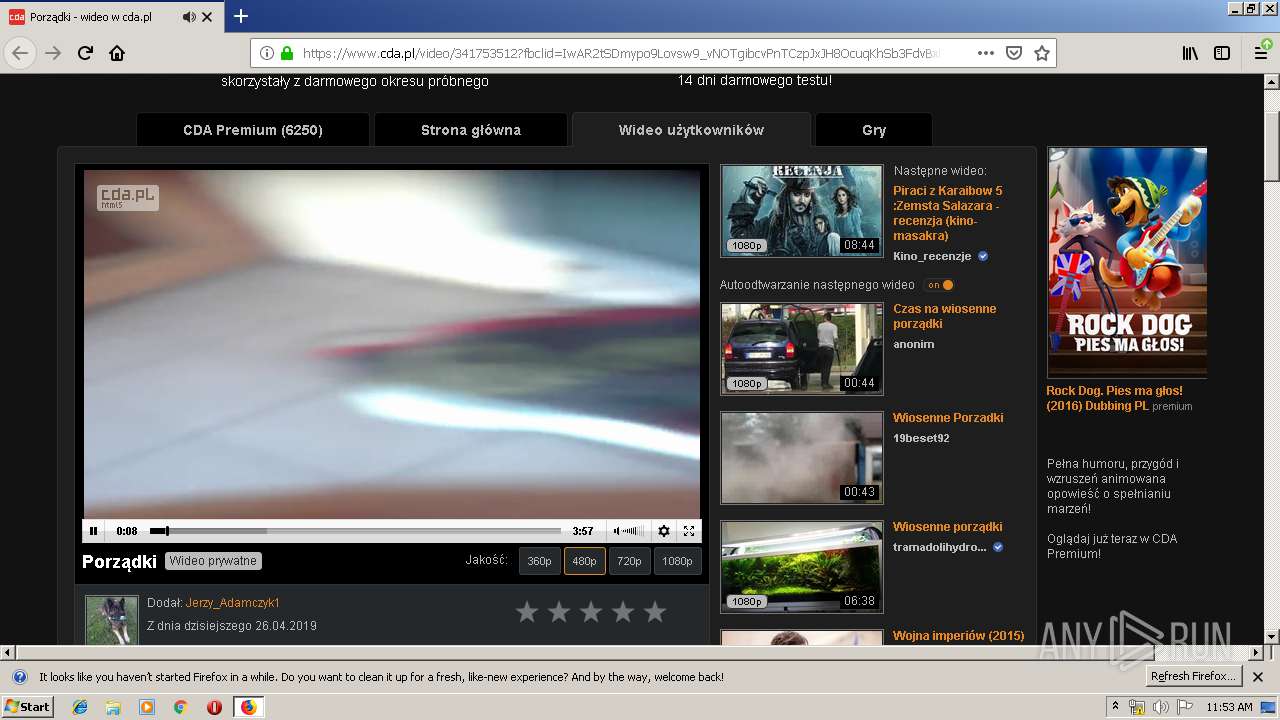
Task: Open the 00:44 car video thumbnail
Action: point(802,349)
